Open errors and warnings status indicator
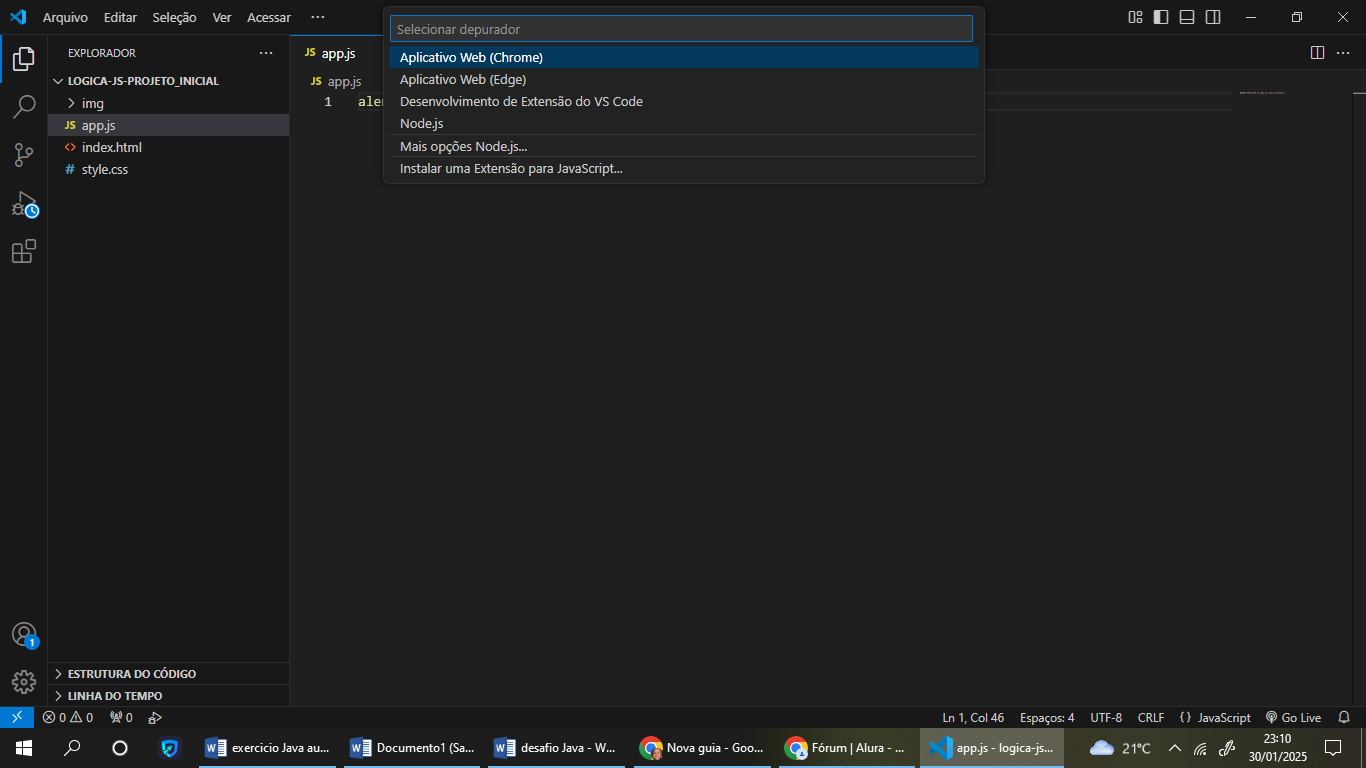1366x768 pixels. point(68,717)
